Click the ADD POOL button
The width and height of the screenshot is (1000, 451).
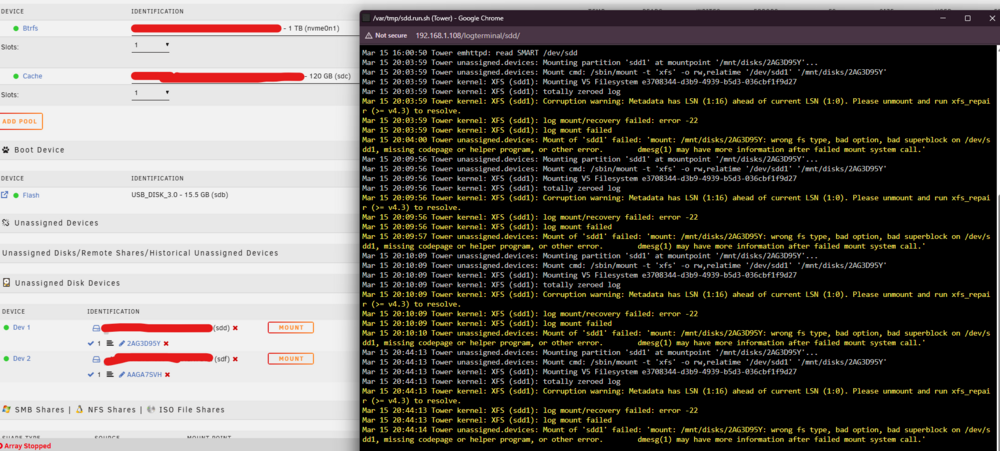tap(21, 121)
